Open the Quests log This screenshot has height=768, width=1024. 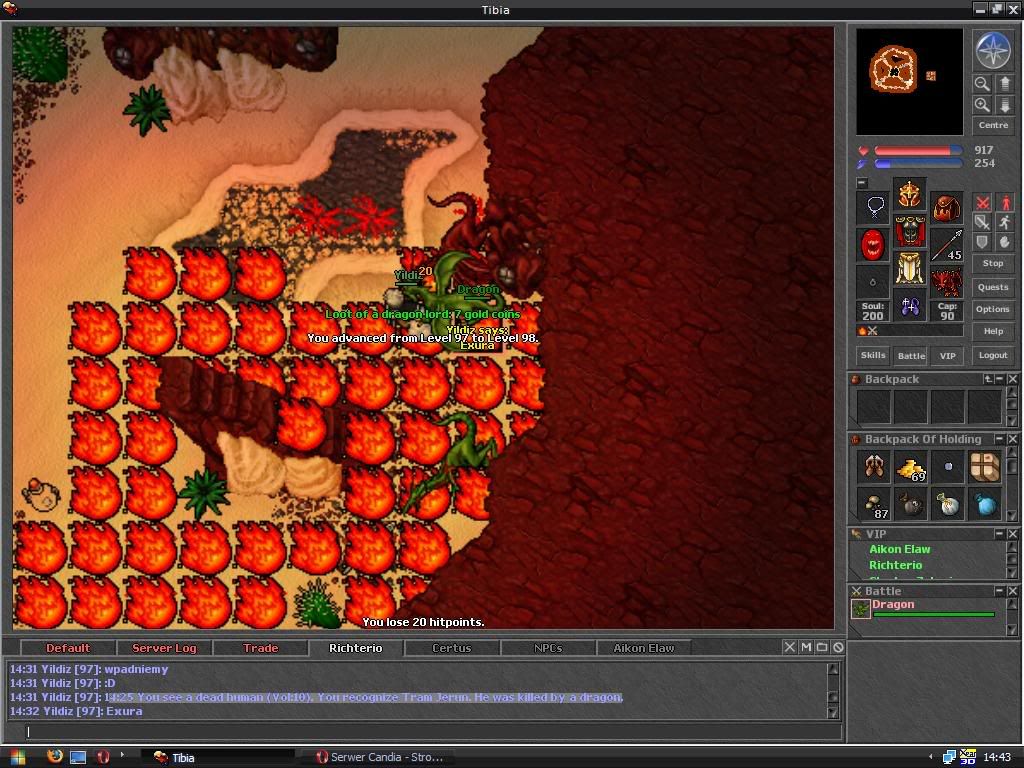[x=993, y=287]
